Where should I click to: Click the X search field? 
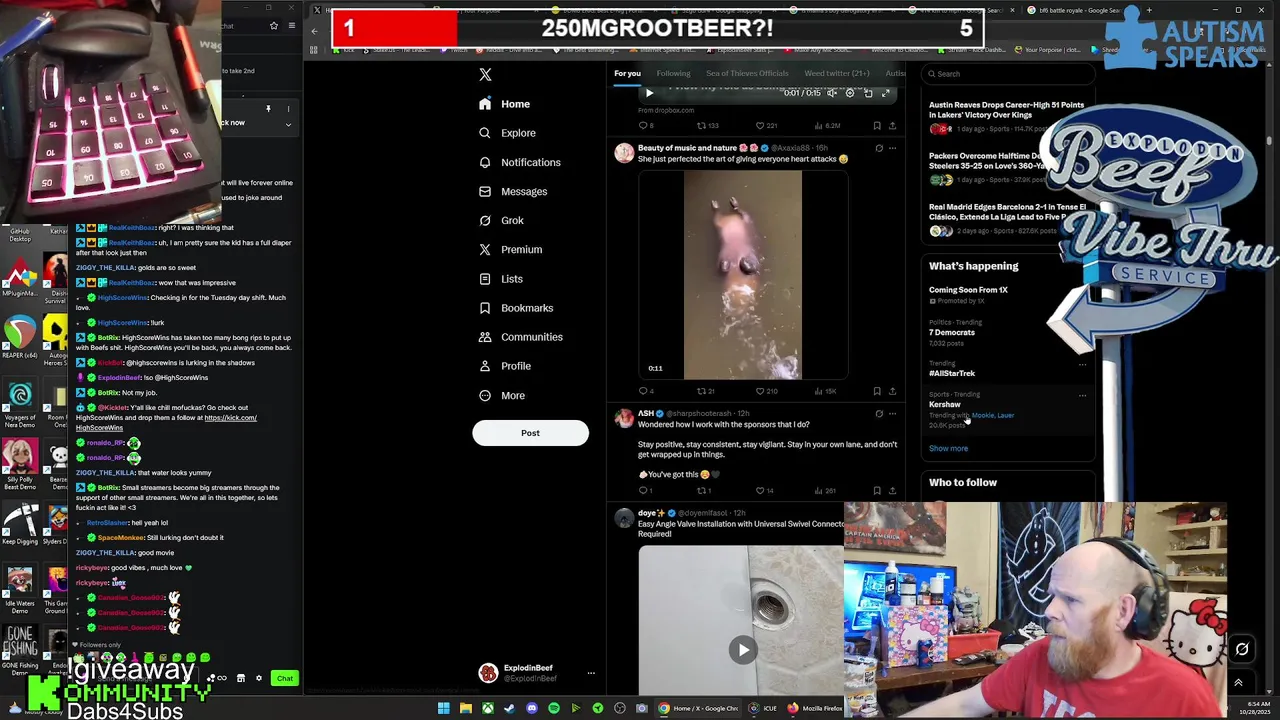[x=1008, y=73]
